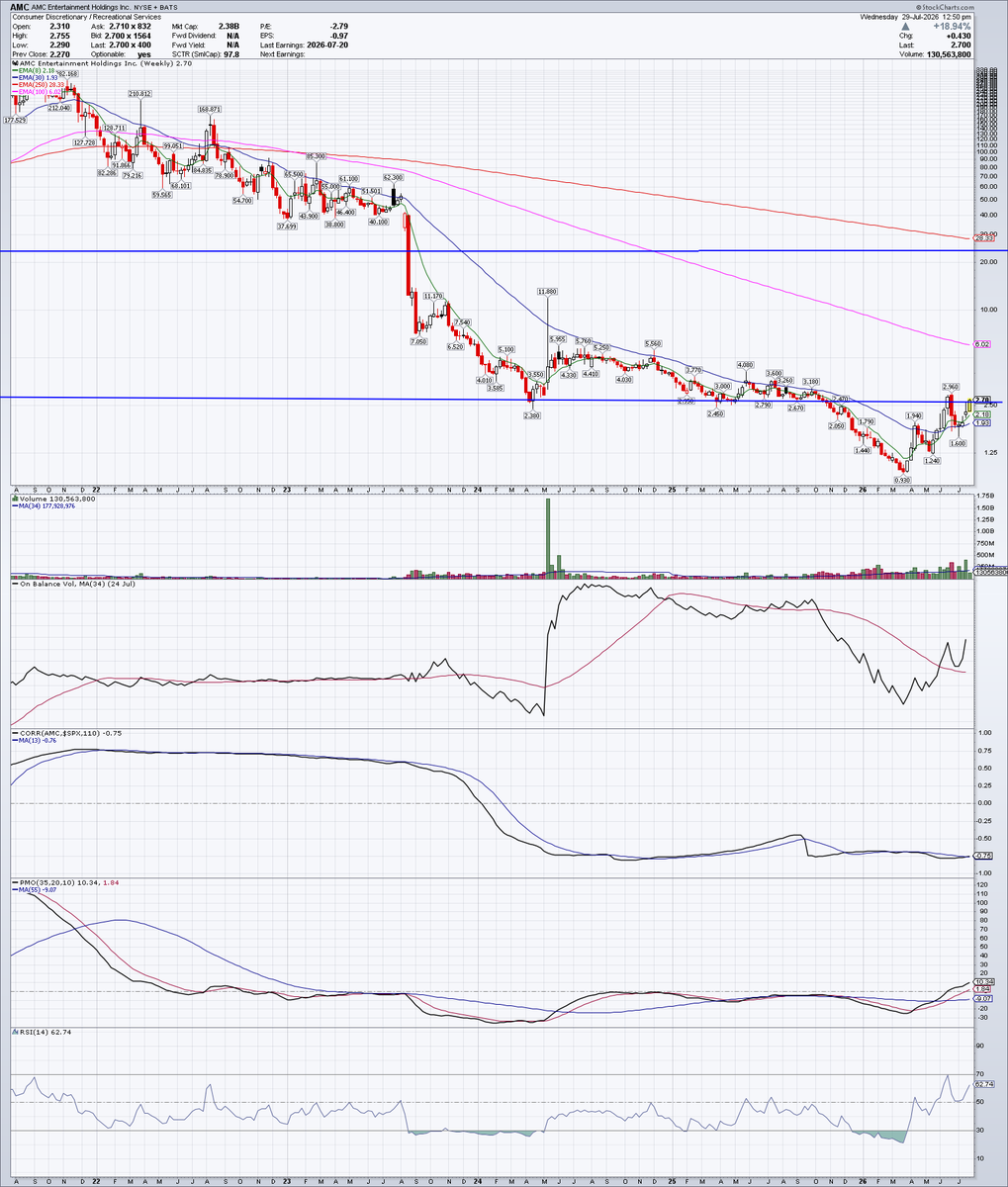
Task: Click the 210.812 price peak label
Action: pyautogui.click(x=139, y=93)
